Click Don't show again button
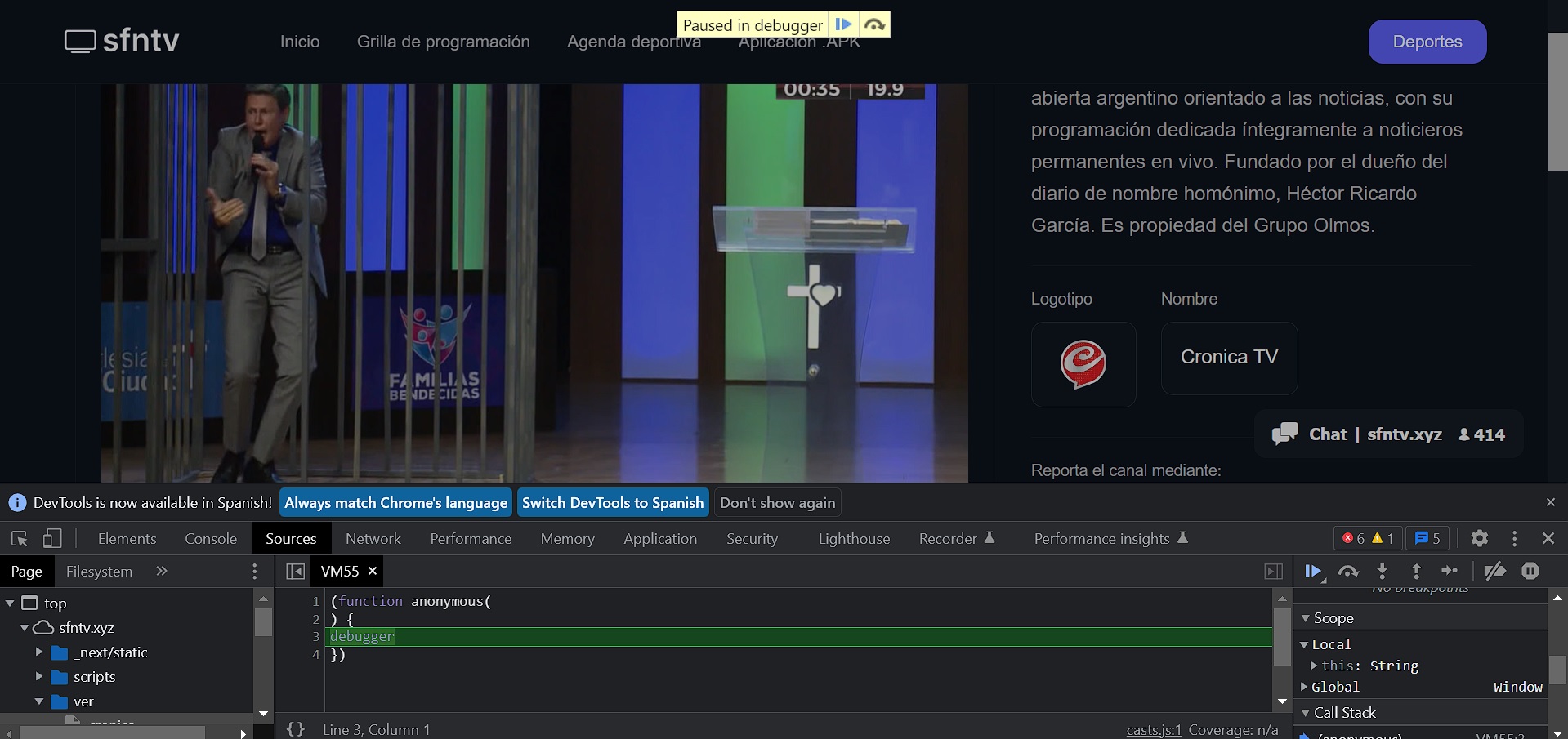The height and width of the screenshot is (739, 1568). [778, 503]
